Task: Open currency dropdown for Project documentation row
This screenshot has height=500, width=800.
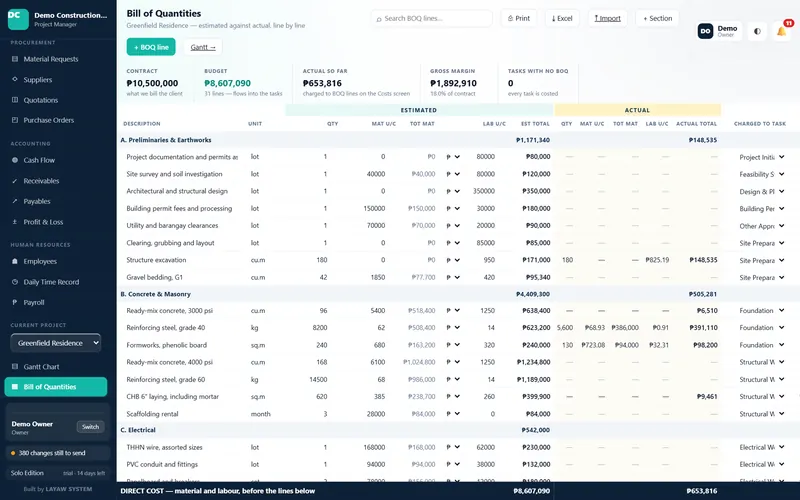Action: click(453, 157)
